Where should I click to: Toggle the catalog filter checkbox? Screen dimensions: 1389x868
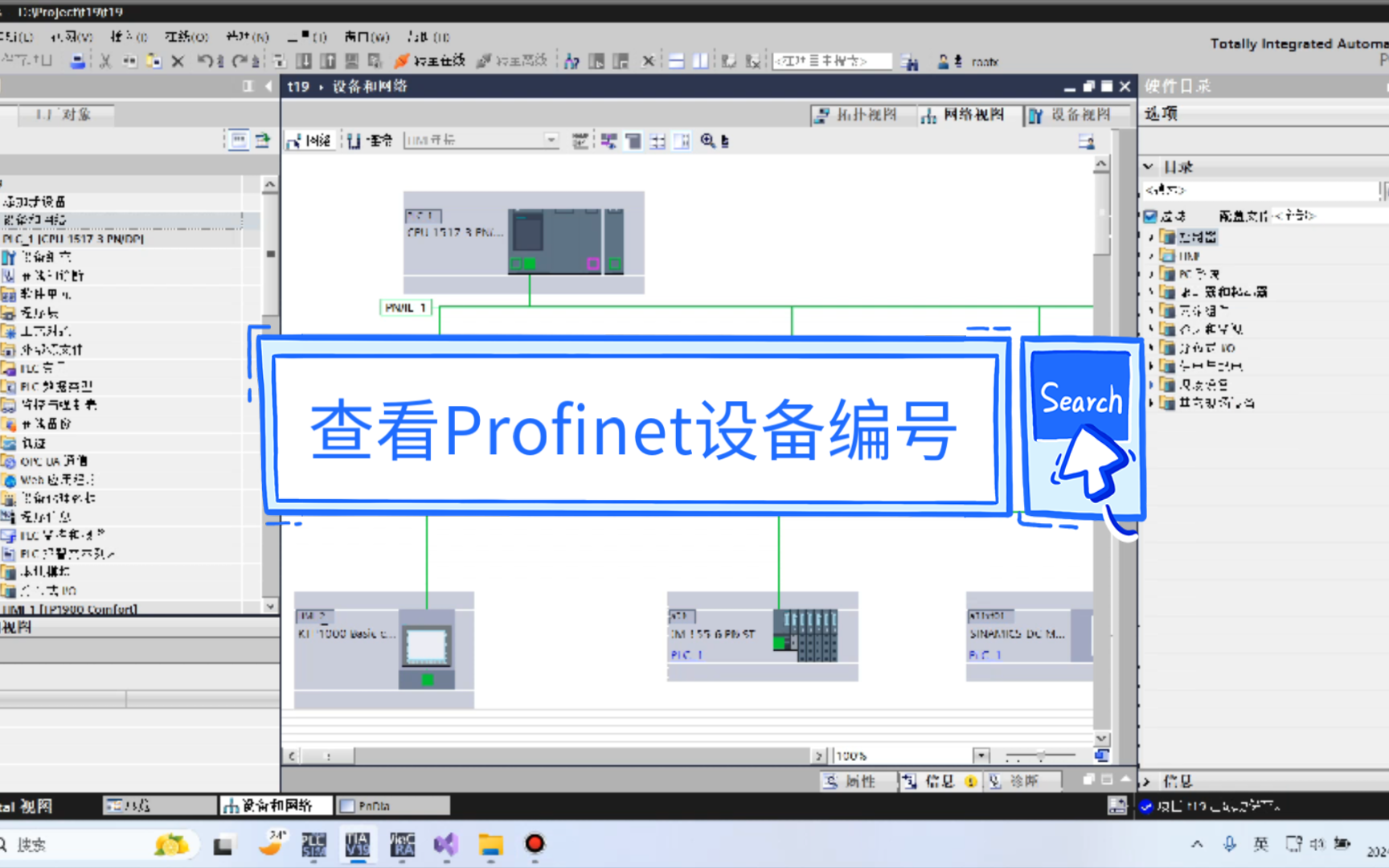click(x=1151, y=216)
